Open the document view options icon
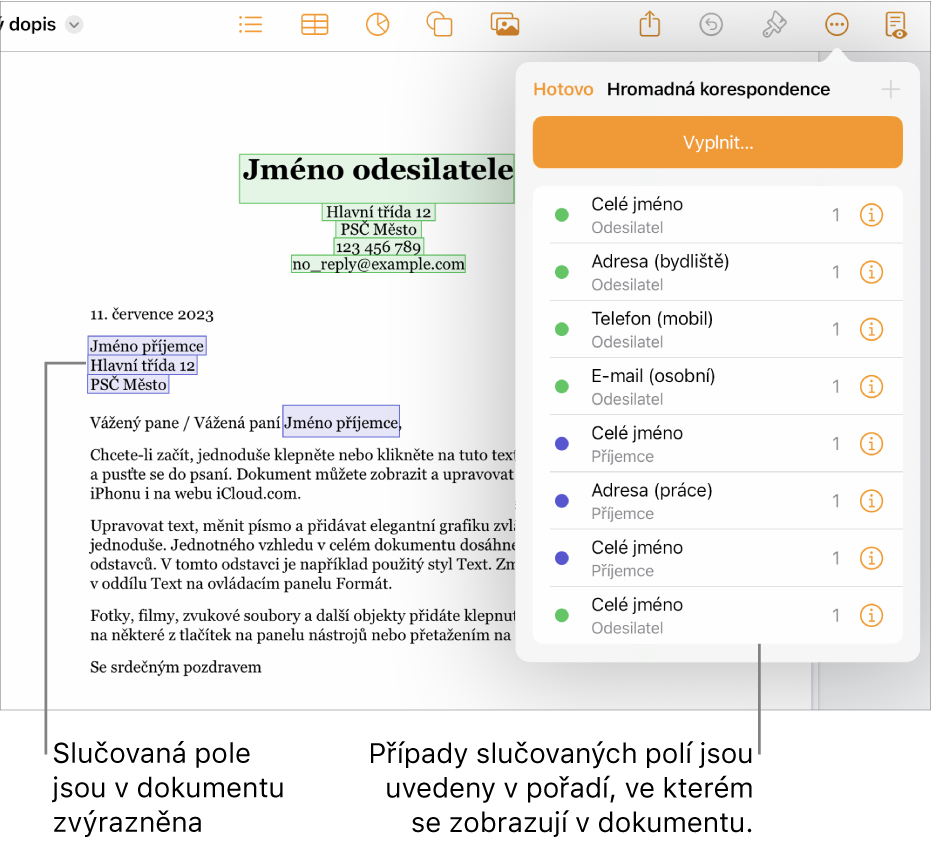Screen dimensions: 931x846 [x=895, y=25]
